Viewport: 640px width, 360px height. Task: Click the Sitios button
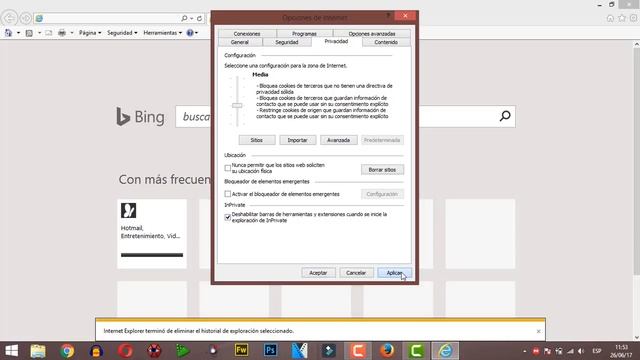tap(257, 140)
